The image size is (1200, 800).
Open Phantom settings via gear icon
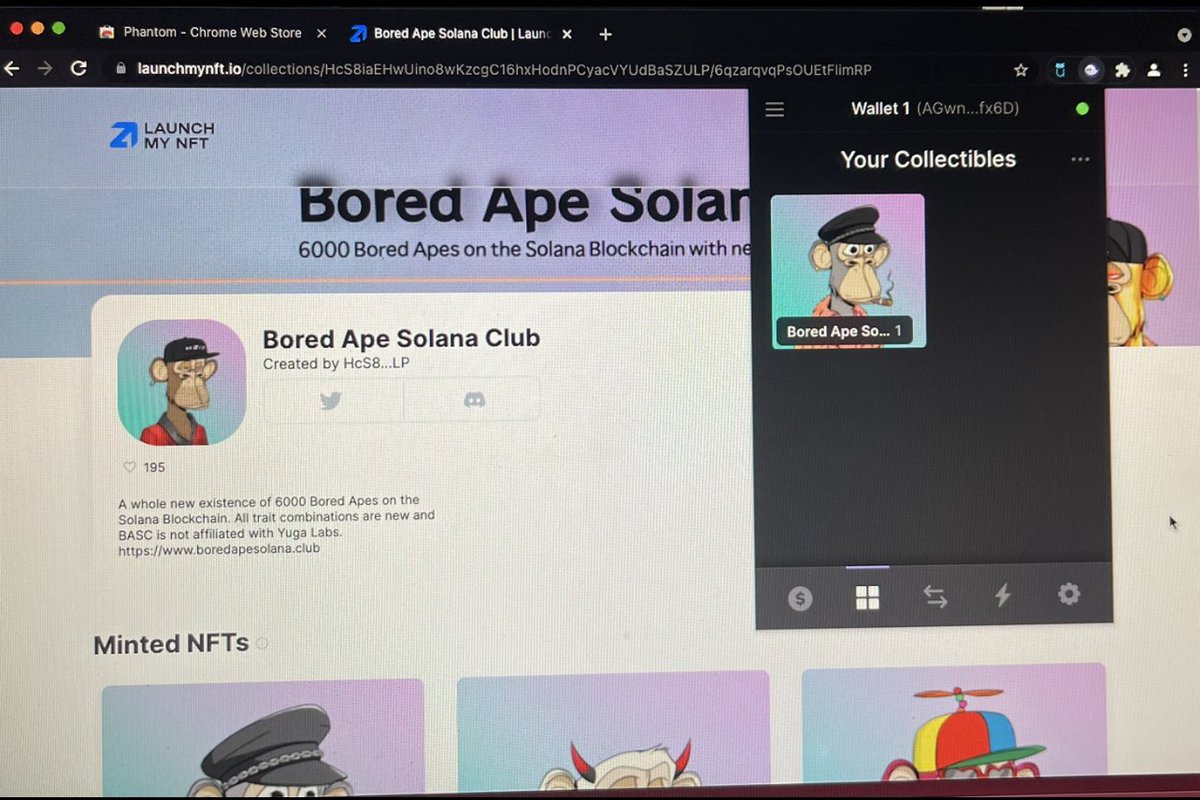1069,596
